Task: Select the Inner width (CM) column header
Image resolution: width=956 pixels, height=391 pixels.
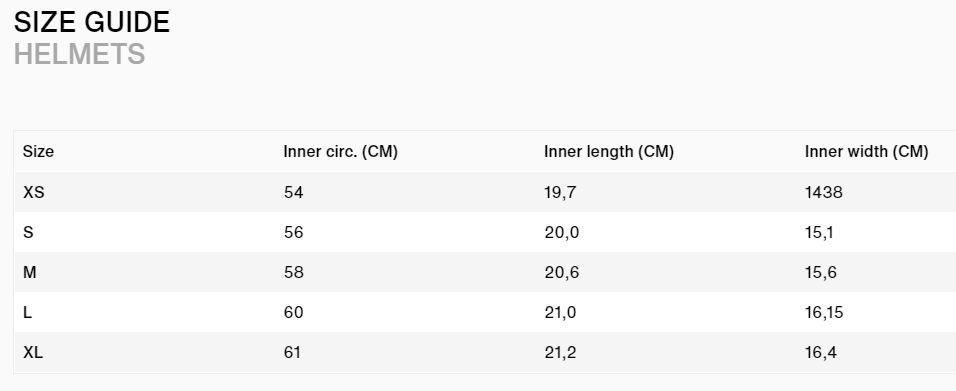Action: pyautogui.click(x=866, y=151)
